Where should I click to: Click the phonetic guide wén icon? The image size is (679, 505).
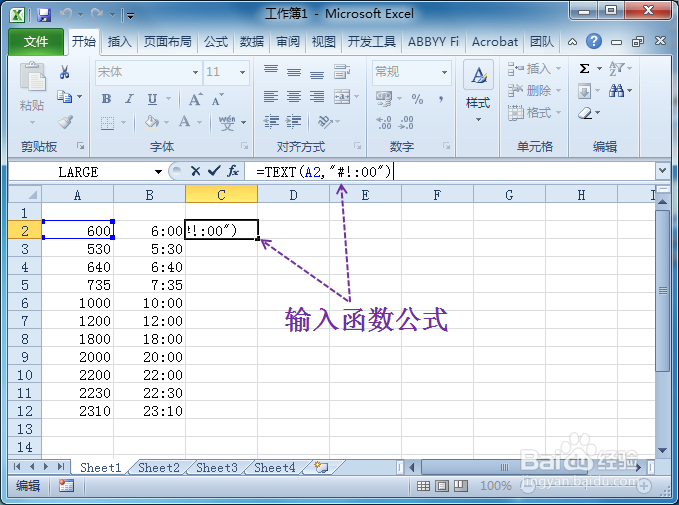[x=227, y=123]
